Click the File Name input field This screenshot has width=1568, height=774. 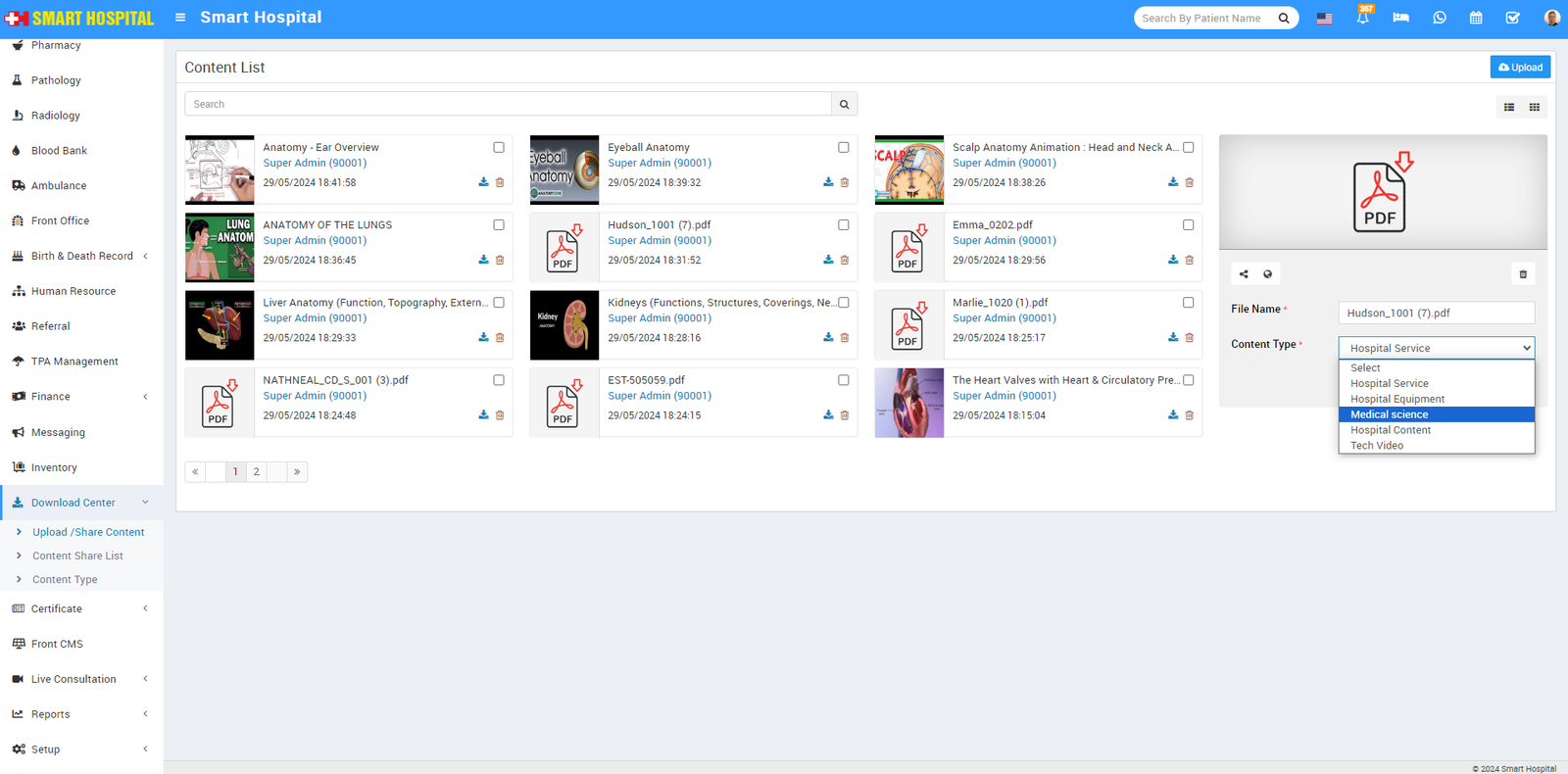tap(1436, 314)
